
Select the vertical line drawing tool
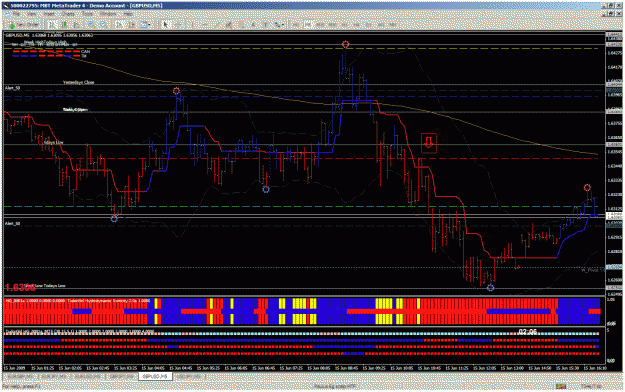pos(192,25)
